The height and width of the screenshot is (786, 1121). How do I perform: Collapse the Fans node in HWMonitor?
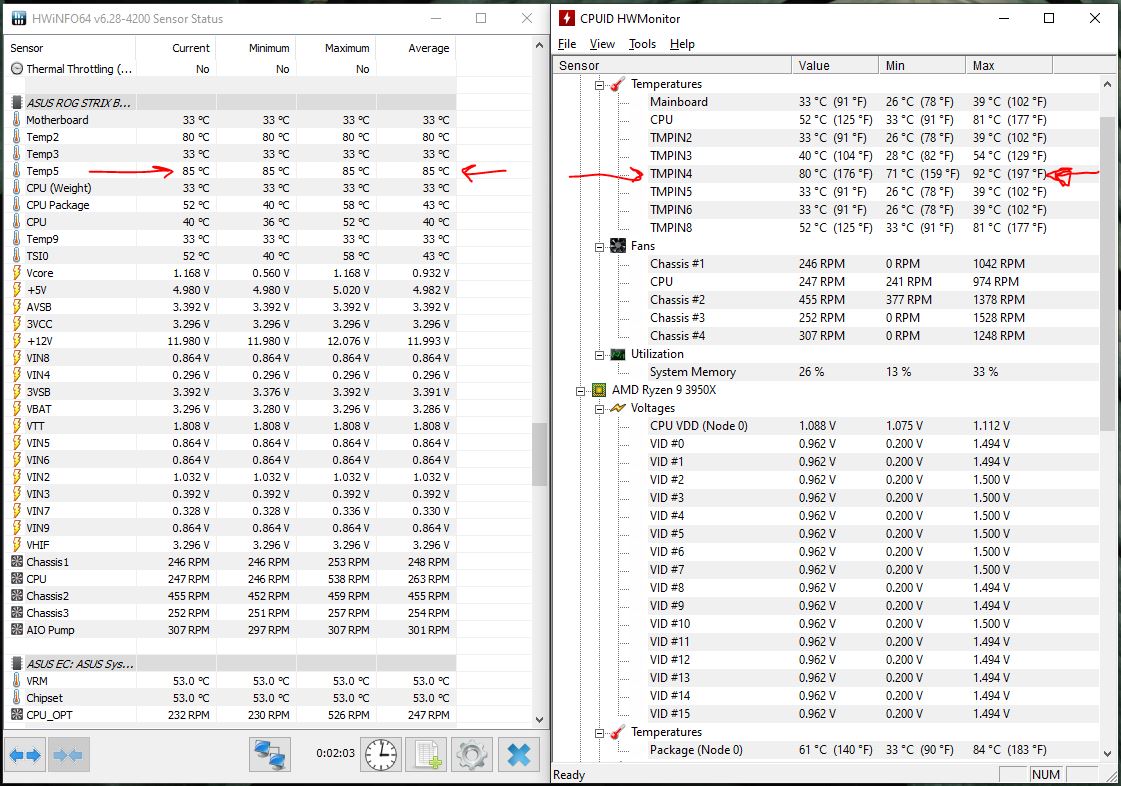[599, 247]
